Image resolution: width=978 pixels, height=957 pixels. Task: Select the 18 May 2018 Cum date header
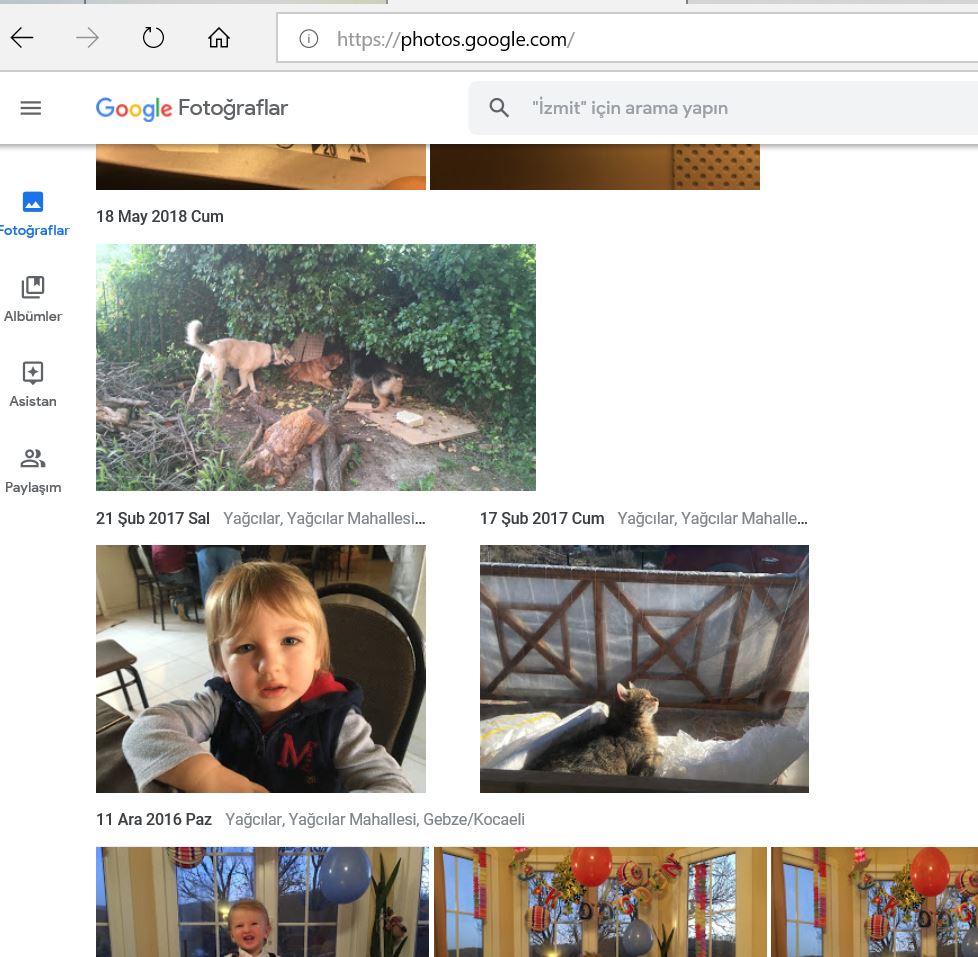160,216
